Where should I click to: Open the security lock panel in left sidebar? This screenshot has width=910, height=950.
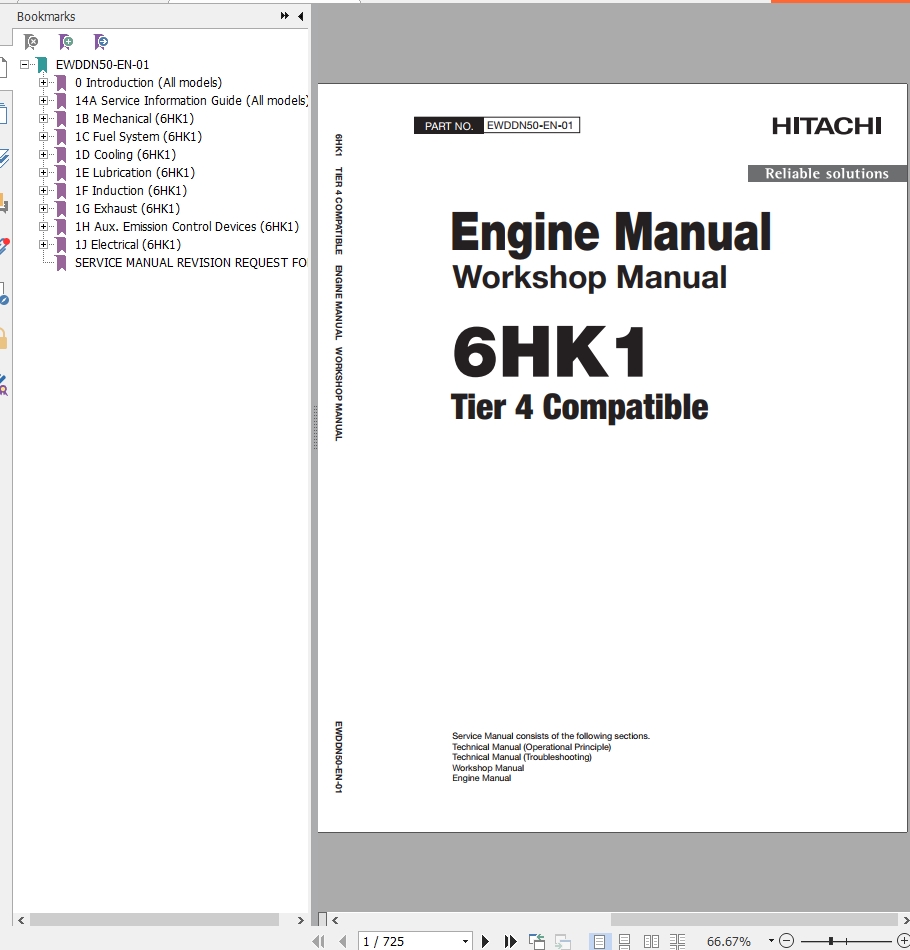(x=4, y=339)
